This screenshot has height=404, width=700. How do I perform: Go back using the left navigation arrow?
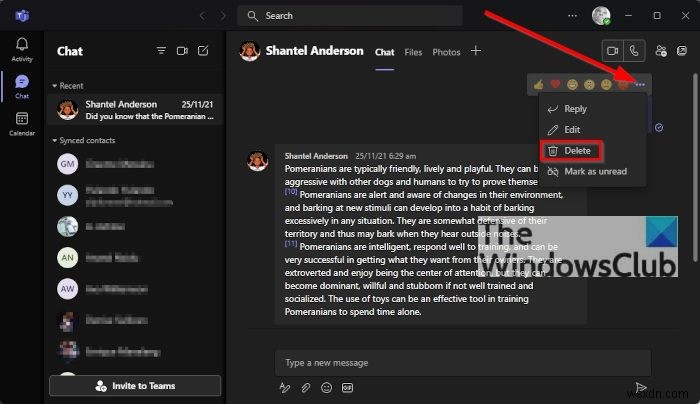click(x=203, y=16)
